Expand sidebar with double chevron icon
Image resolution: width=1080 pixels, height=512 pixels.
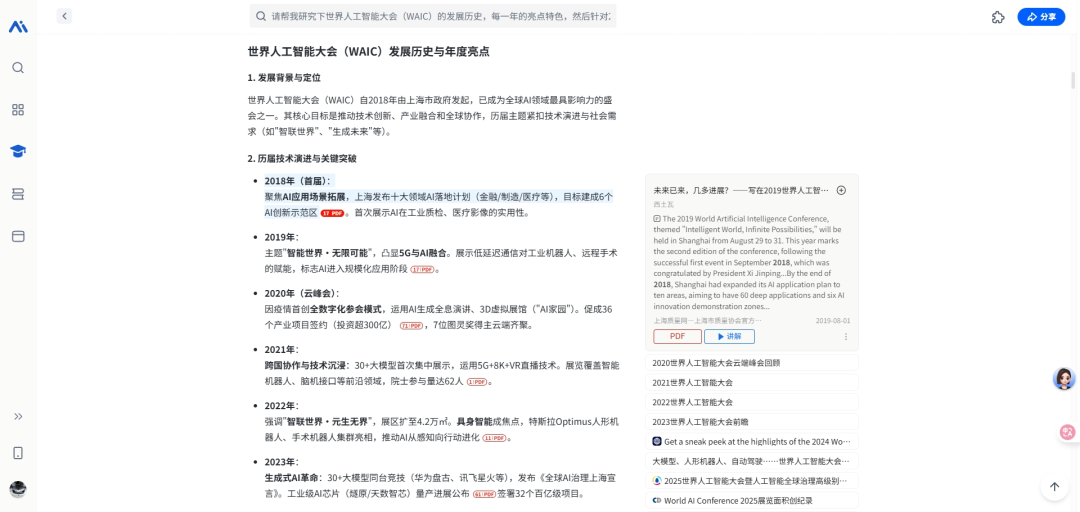point(18,416)
